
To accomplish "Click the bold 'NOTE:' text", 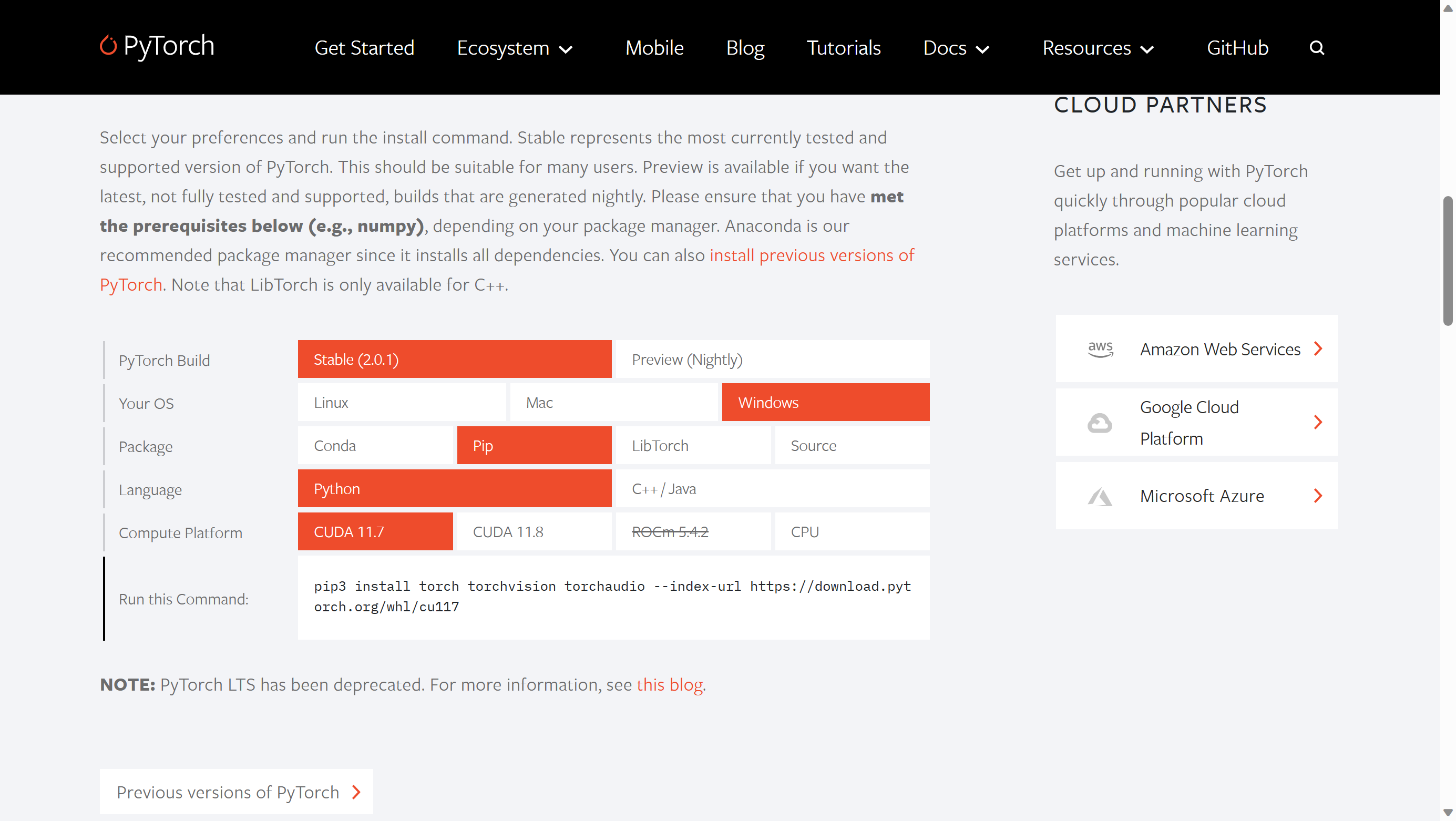I will coord(127,684).
